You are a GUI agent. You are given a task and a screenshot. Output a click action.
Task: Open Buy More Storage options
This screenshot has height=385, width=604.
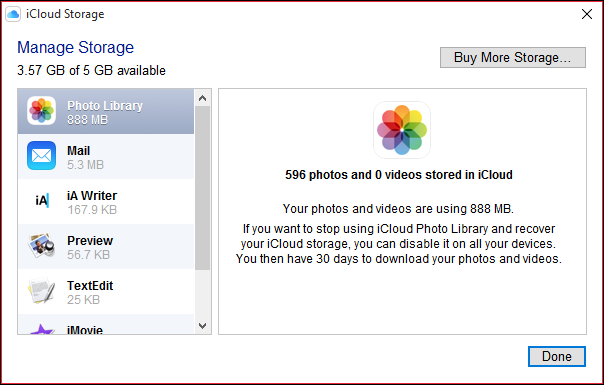(x=513, y=57)
